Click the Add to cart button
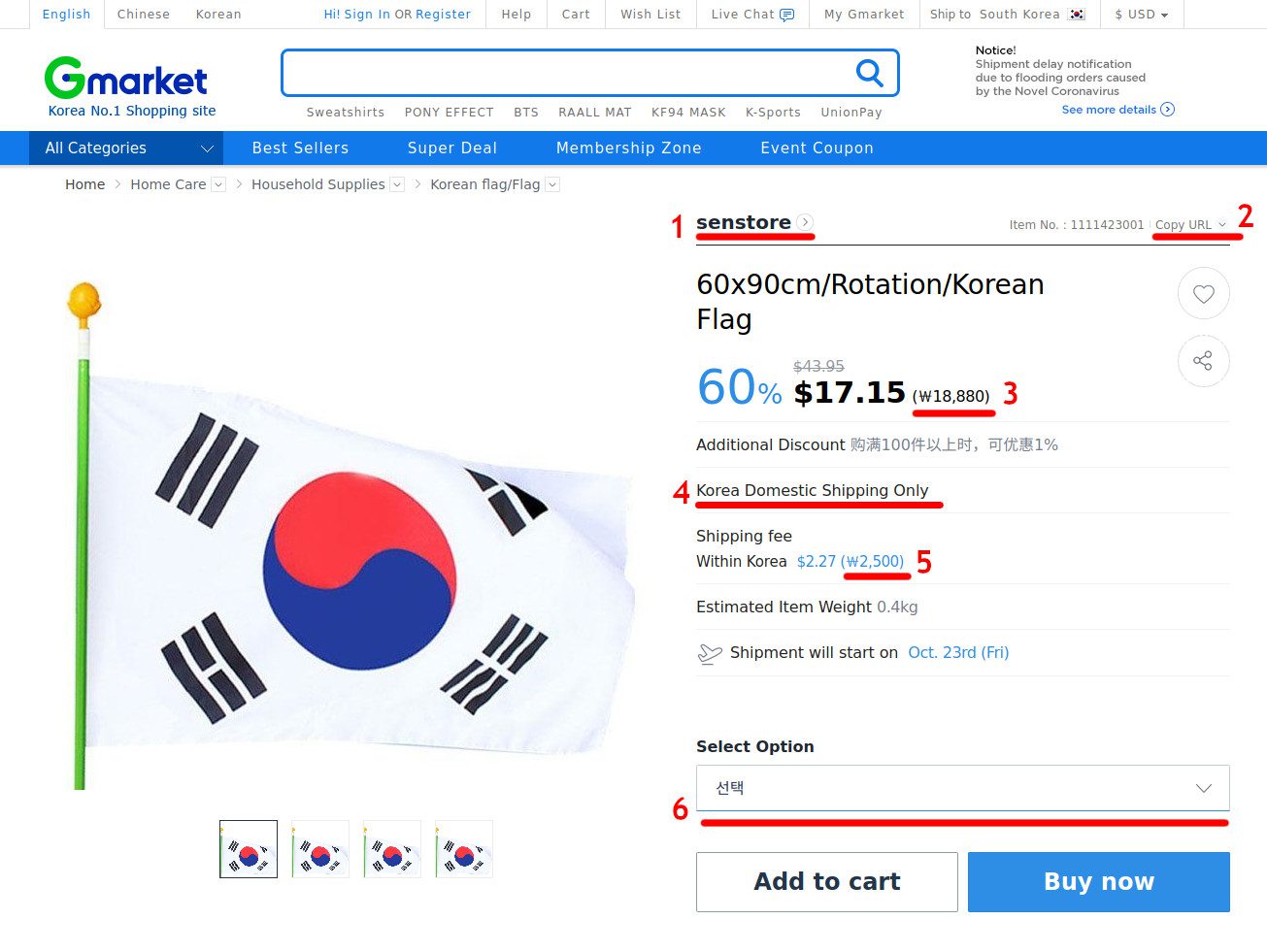Image resolution: width=1267 pixels, height=952 pixels. click(826, 881)
